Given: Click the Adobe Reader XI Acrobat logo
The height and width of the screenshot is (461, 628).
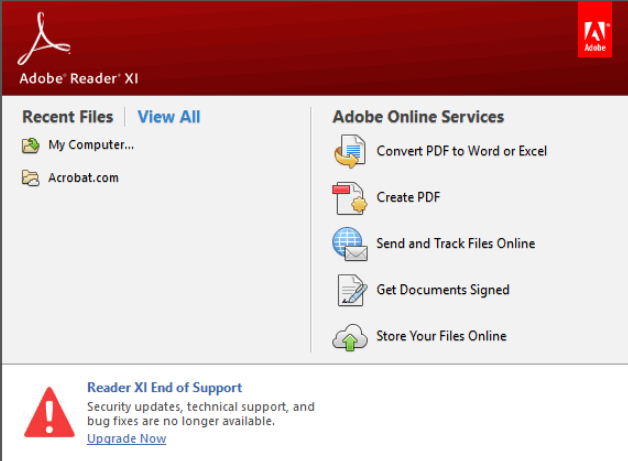Looking at the screenshot, I should tap(44, 38).
